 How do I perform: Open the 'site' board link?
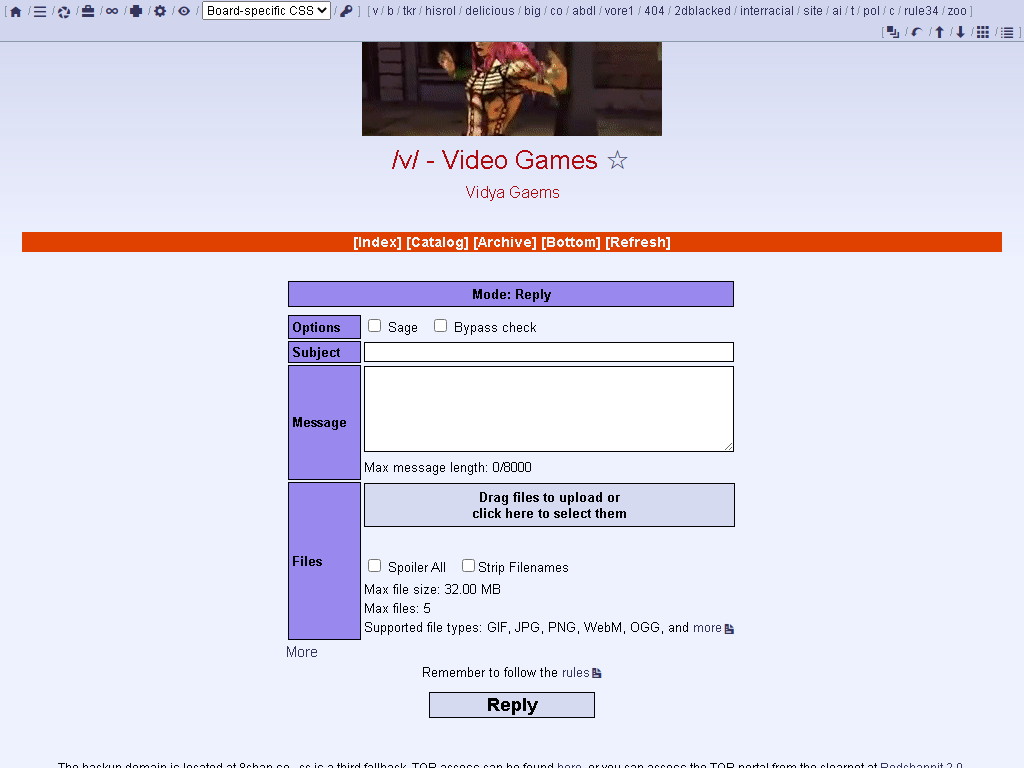pos(813,11)
